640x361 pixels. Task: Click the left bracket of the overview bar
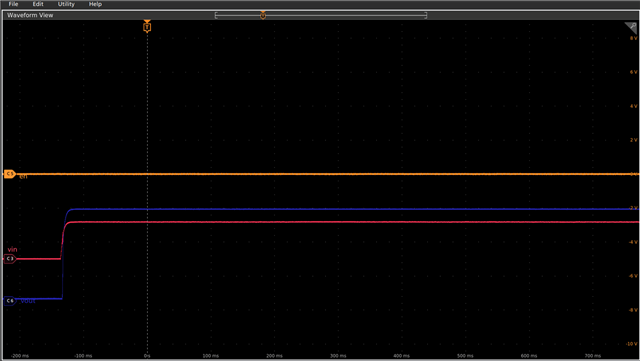[x=216, y=16]
